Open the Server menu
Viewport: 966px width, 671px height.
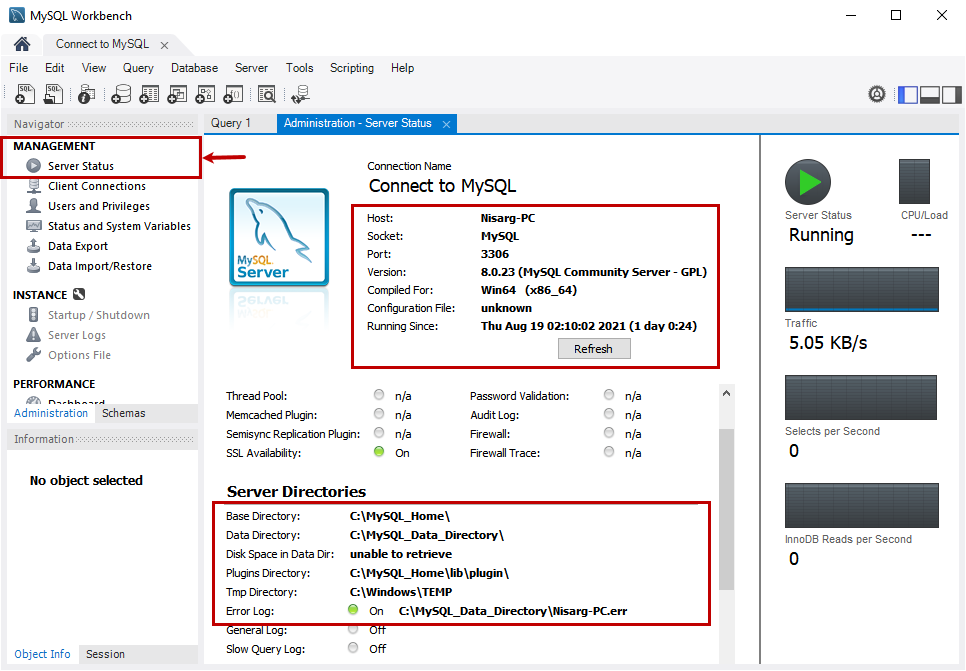251,68
